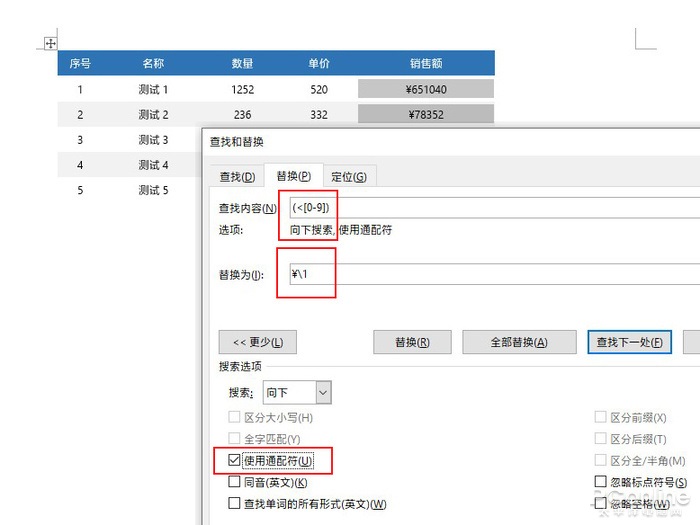Viewport: 700px width, 525px height.
Task: Click the 销售额 table header
Action: tap(426, 63)
